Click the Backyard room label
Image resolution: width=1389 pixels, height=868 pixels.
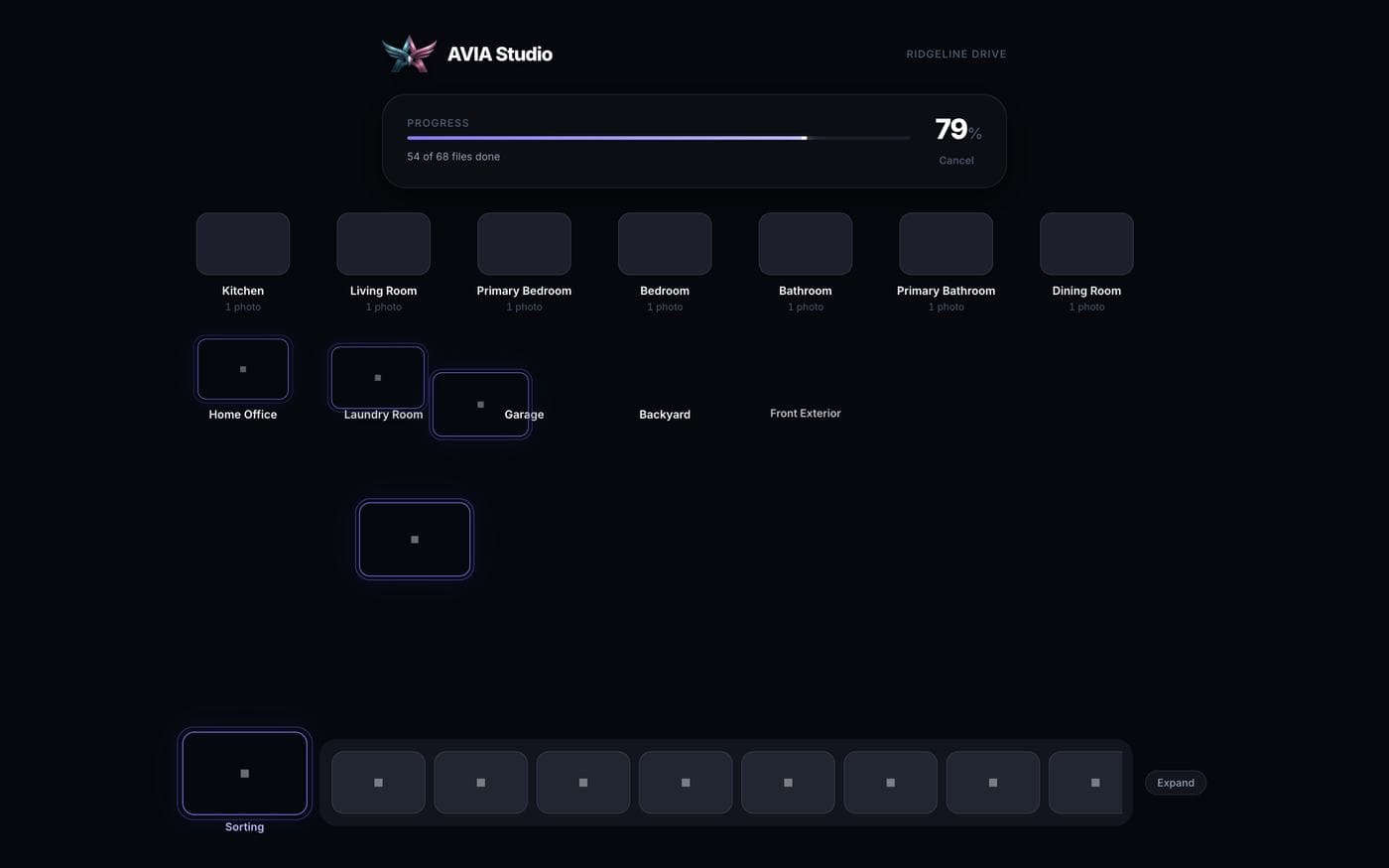[x=665, y=415]
